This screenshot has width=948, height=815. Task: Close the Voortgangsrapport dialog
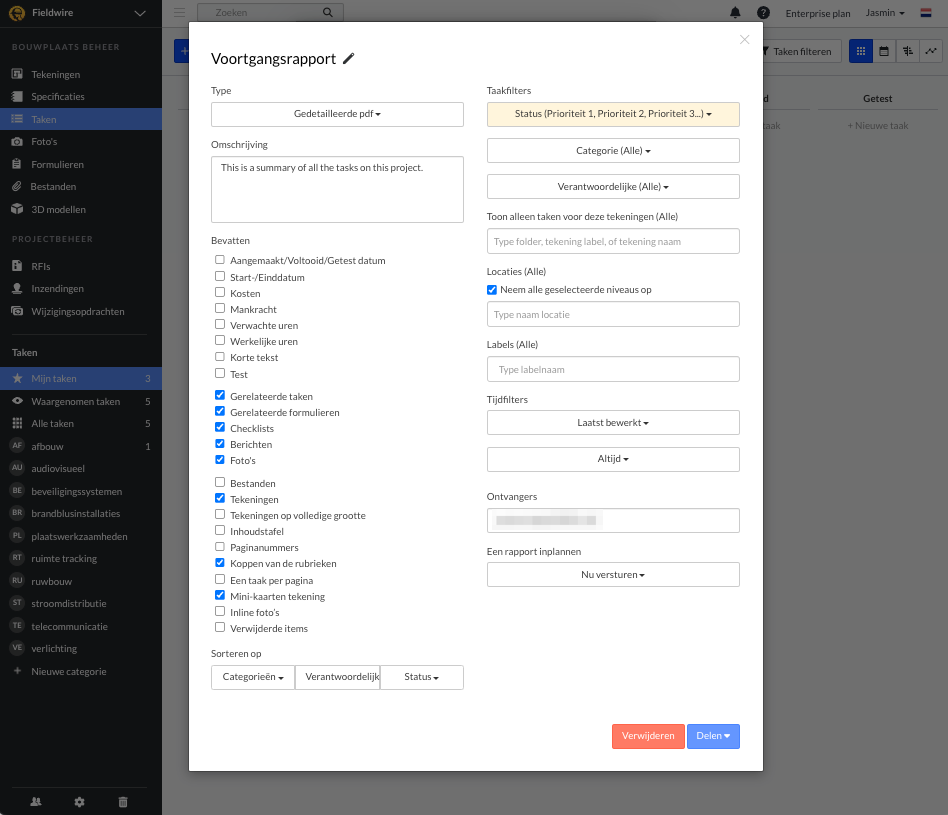pyautogui.click(x=744, y=40)
